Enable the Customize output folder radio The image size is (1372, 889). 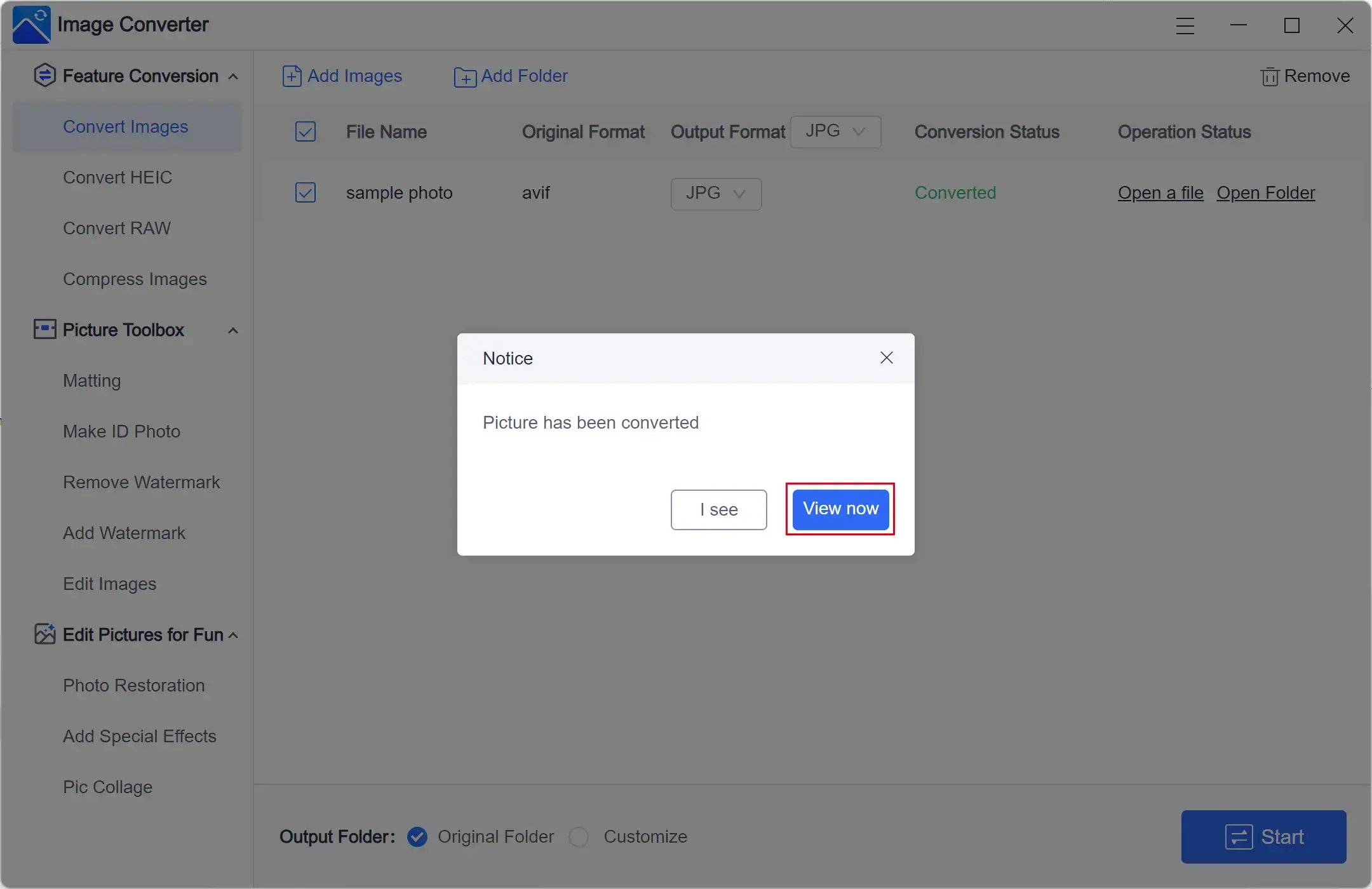(x=579, y=836)
